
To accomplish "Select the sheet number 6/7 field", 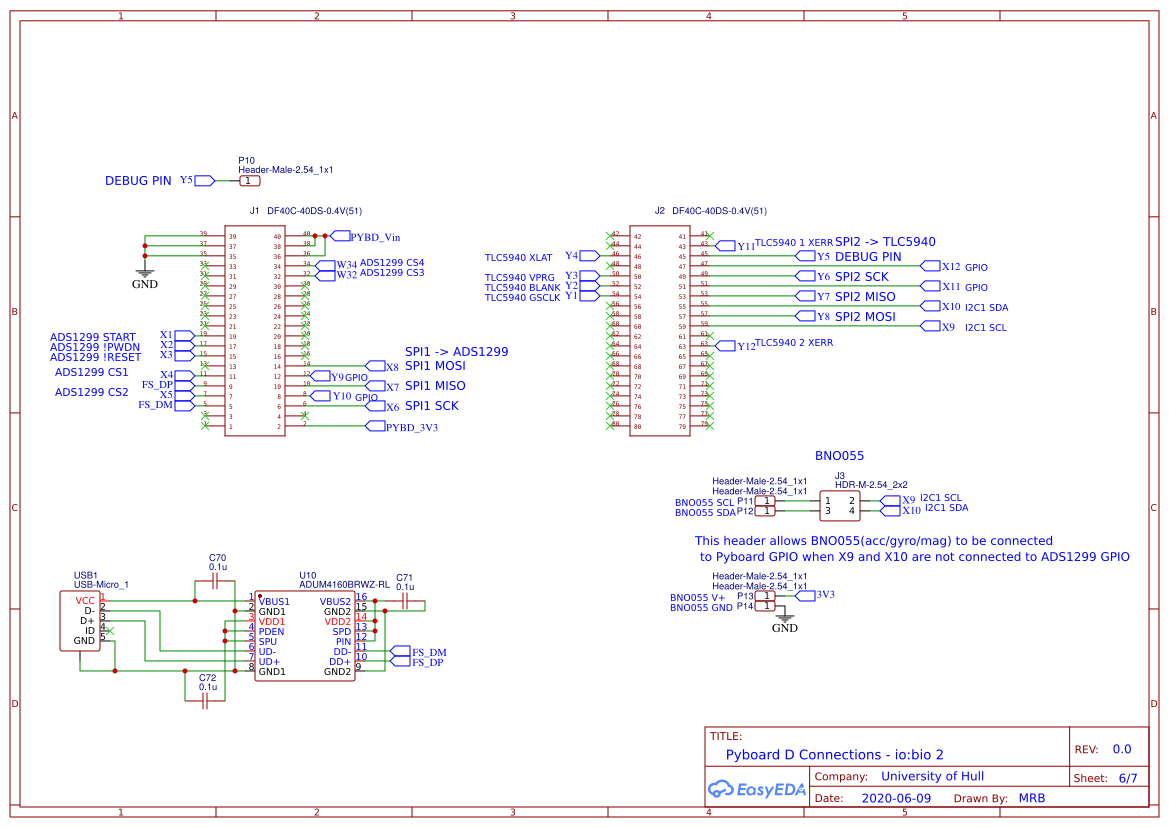I will point(1127,777).
